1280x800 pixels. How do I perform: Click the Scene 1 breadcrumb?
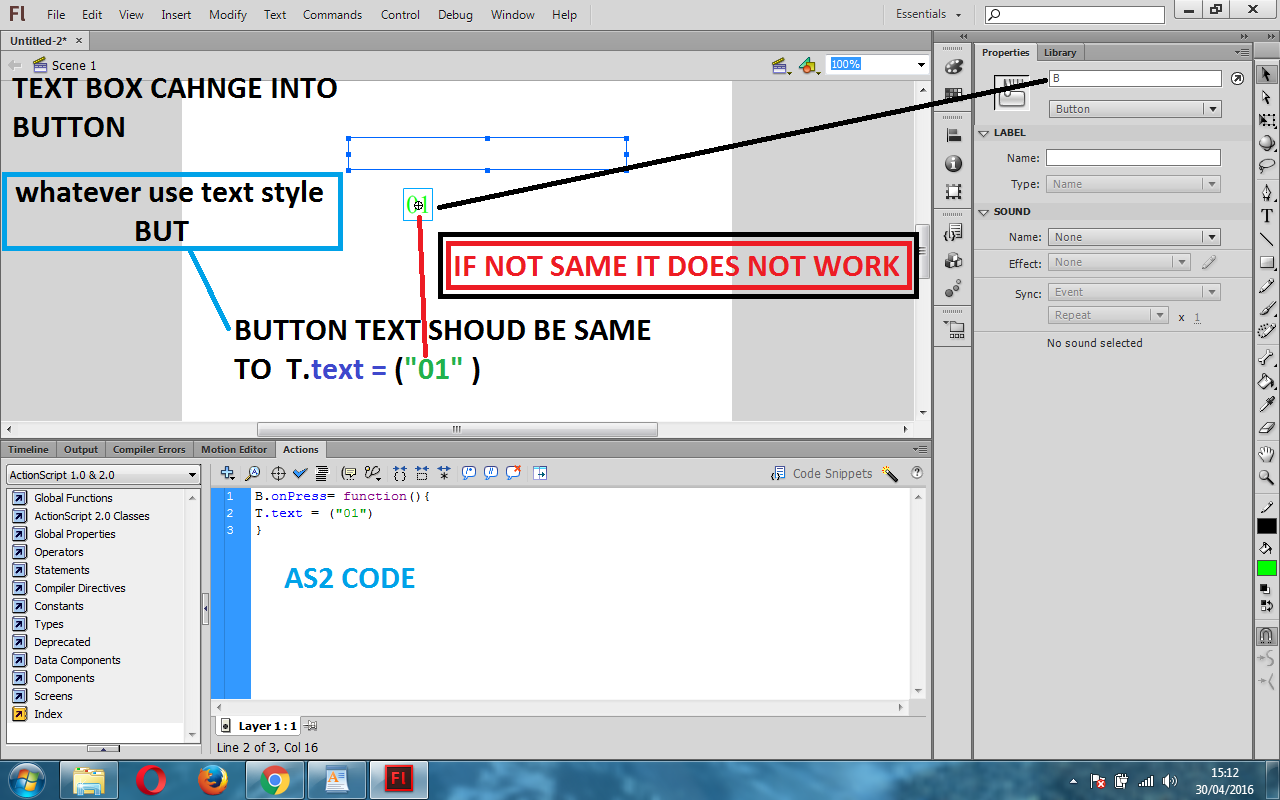tap(65, 65)
